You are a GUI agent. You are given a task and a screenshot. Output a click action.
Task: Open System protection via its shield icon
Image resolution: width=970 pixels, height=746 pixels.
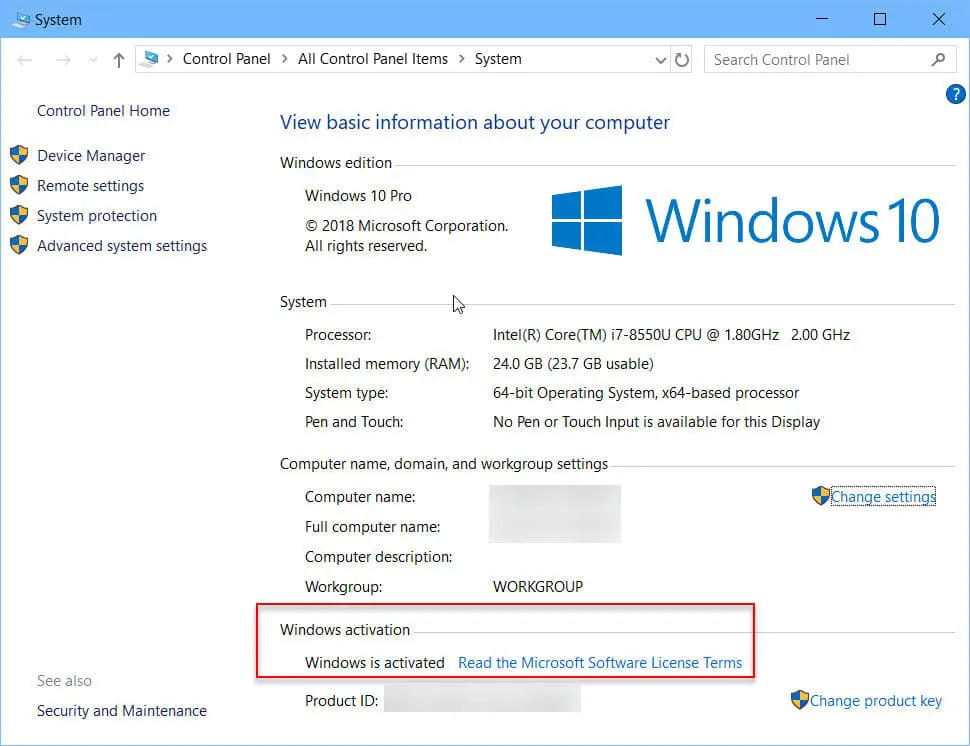pos(20,215)
